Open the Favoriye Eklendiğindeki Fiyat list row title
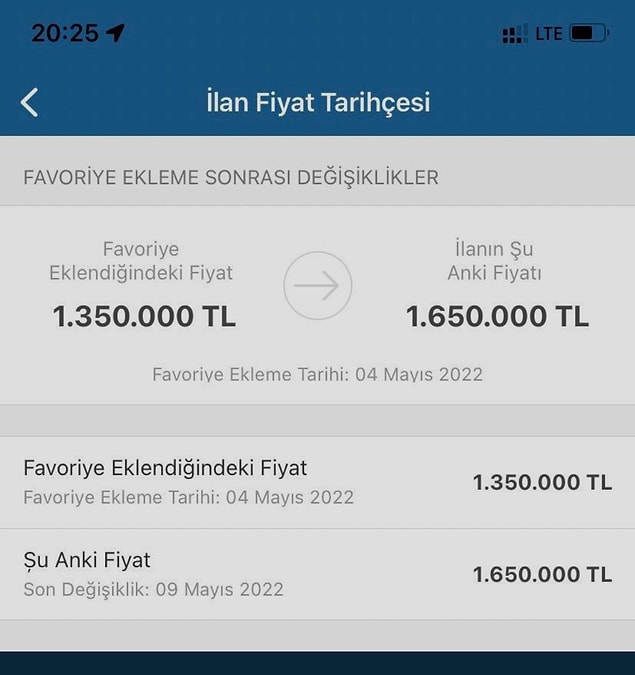This screenshot has width=635, height=675. 165,467
